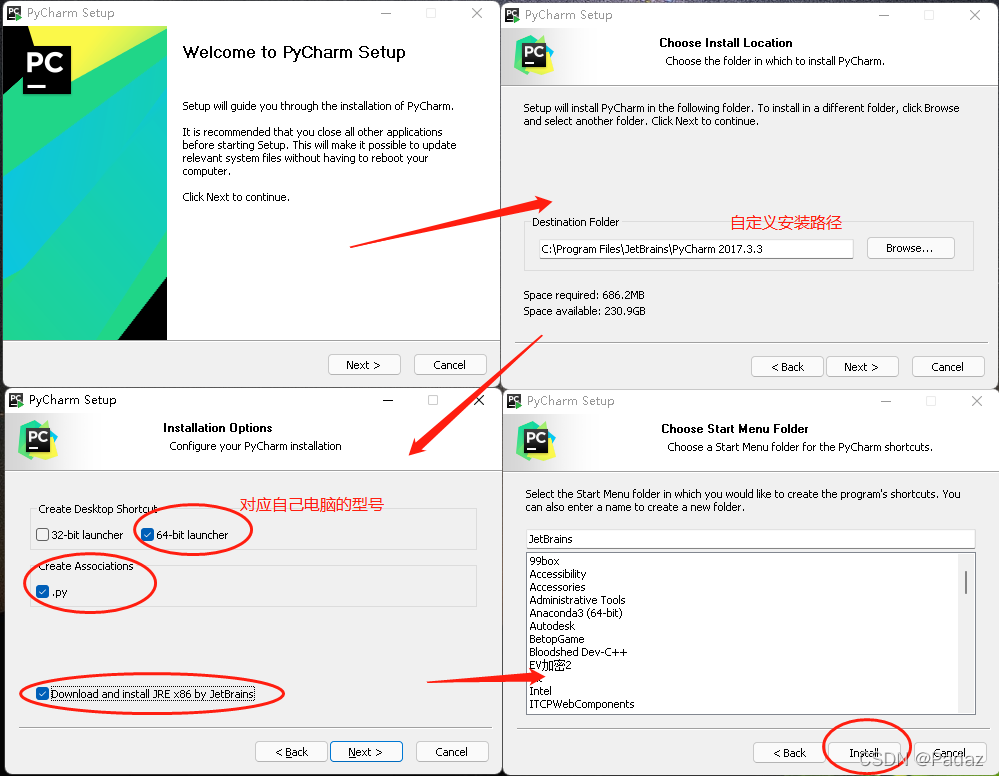
Task: Close the Welcome to PyCharm Setup window
Action: (x=477, y=13)
